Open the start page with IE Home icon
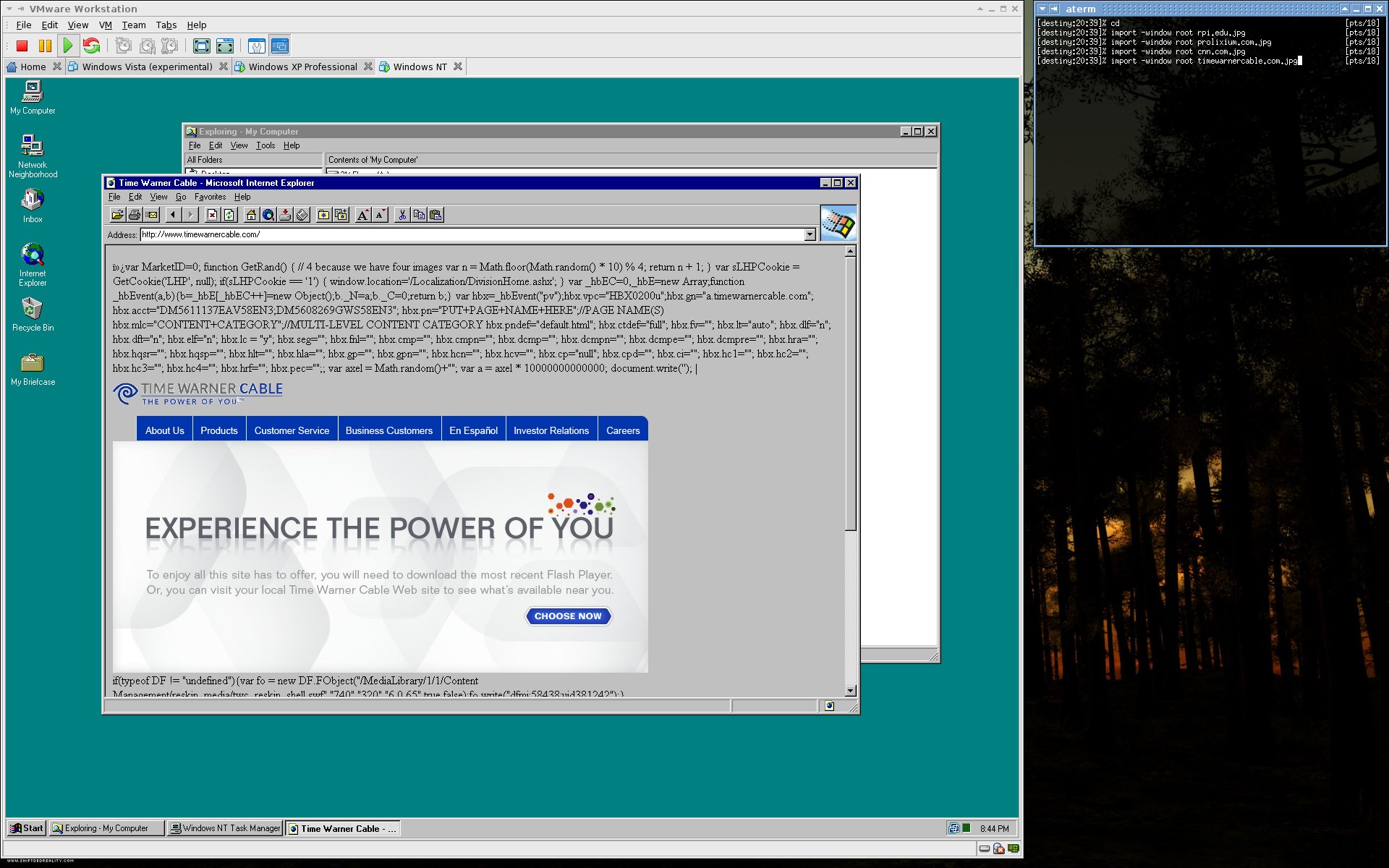1389x868 pixels. (251, 215)
